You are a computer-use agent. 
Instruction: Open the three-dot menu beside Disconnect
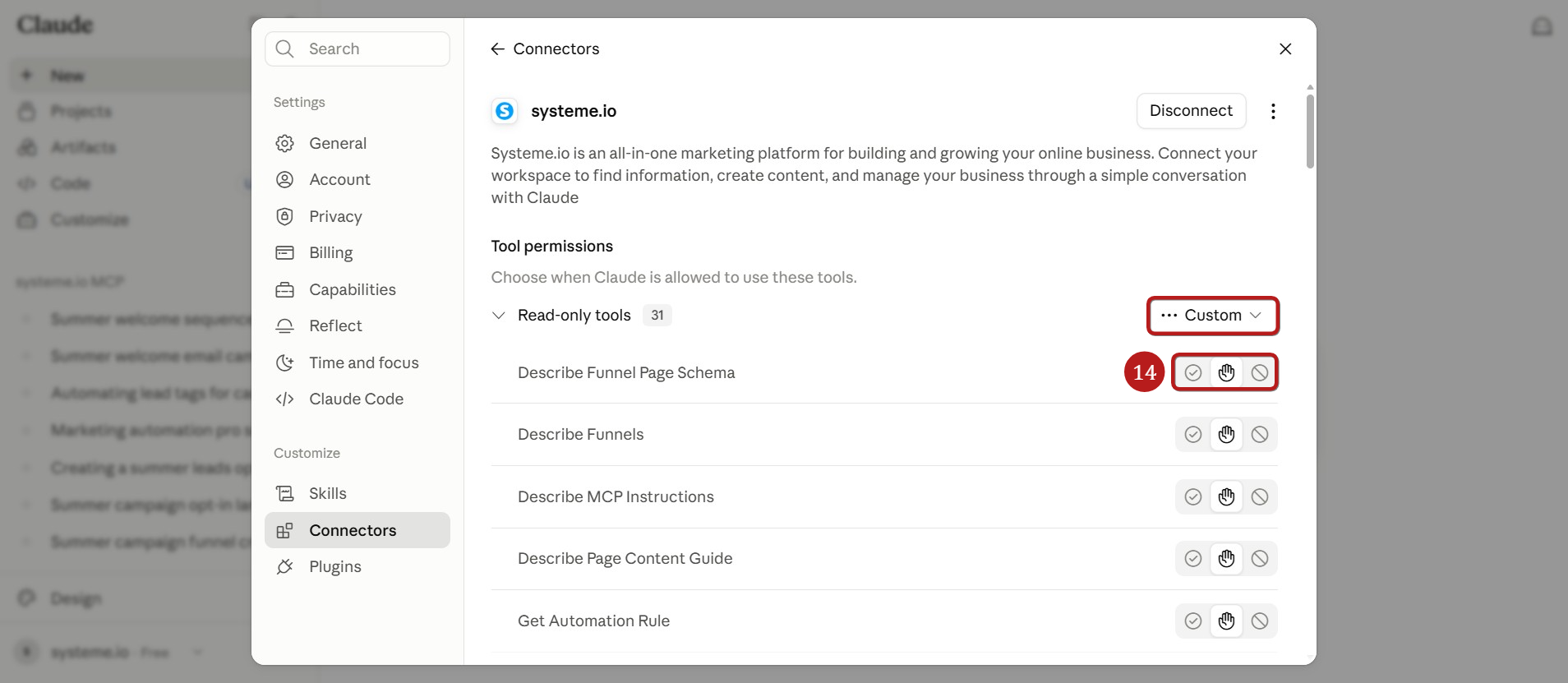[x=1273, y=111]
